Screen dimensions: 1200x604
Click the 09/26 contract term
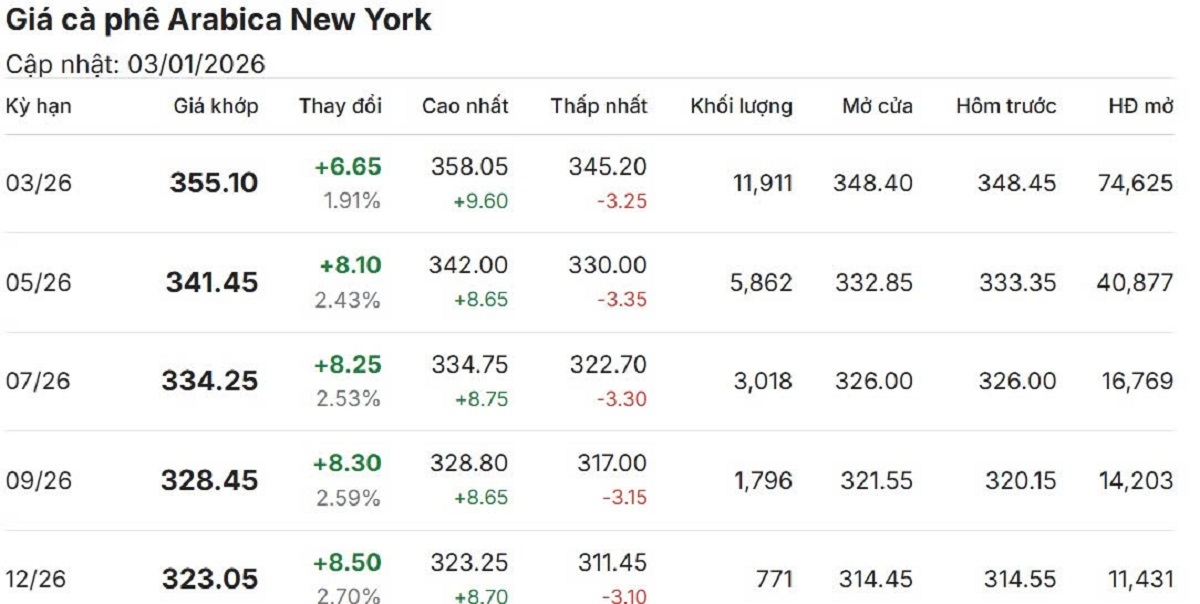click(x=39, y=481)
